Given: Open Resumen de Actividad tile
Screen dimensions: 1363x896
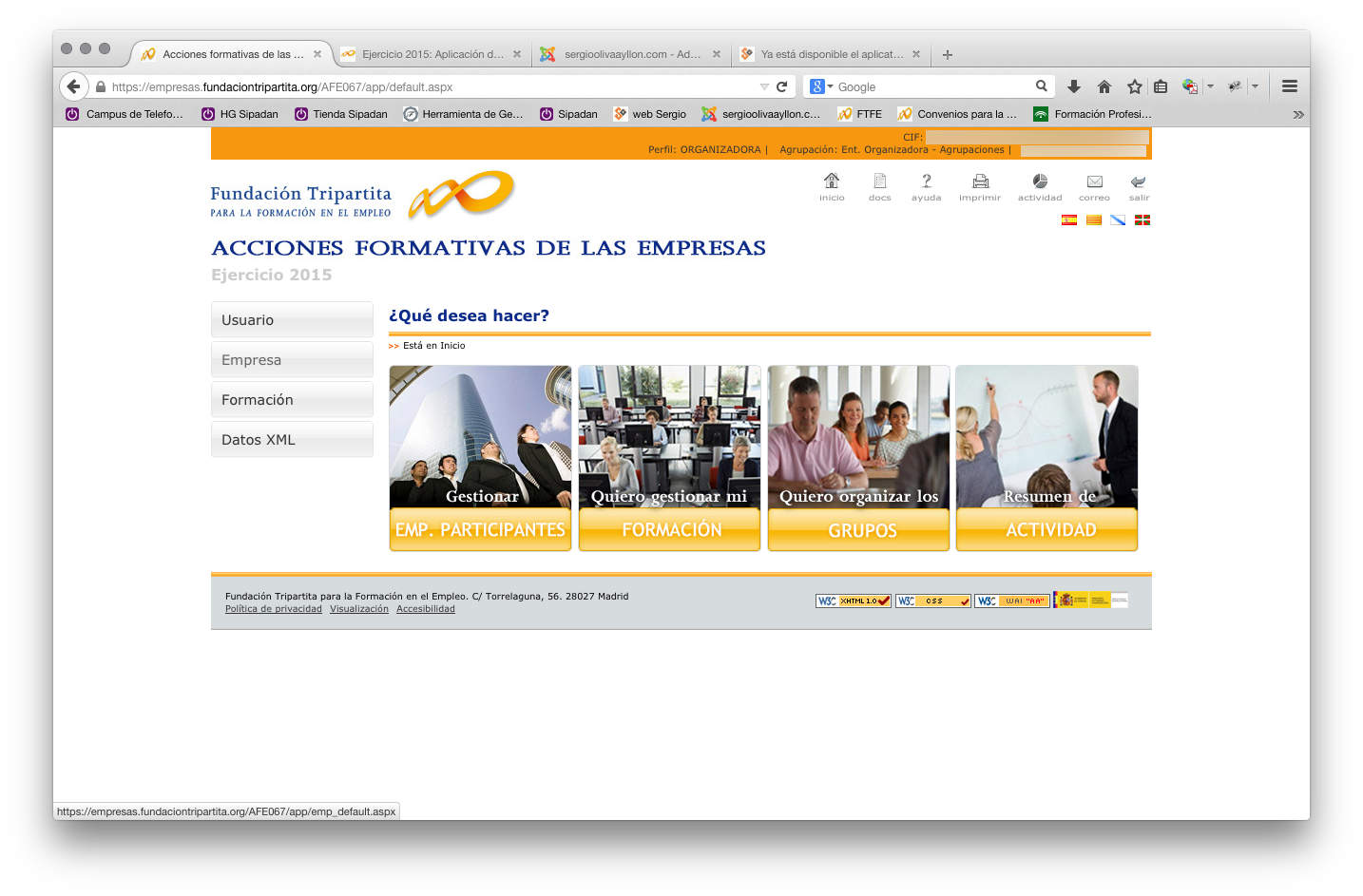Looking at the screenshot, I should 1046,458.
